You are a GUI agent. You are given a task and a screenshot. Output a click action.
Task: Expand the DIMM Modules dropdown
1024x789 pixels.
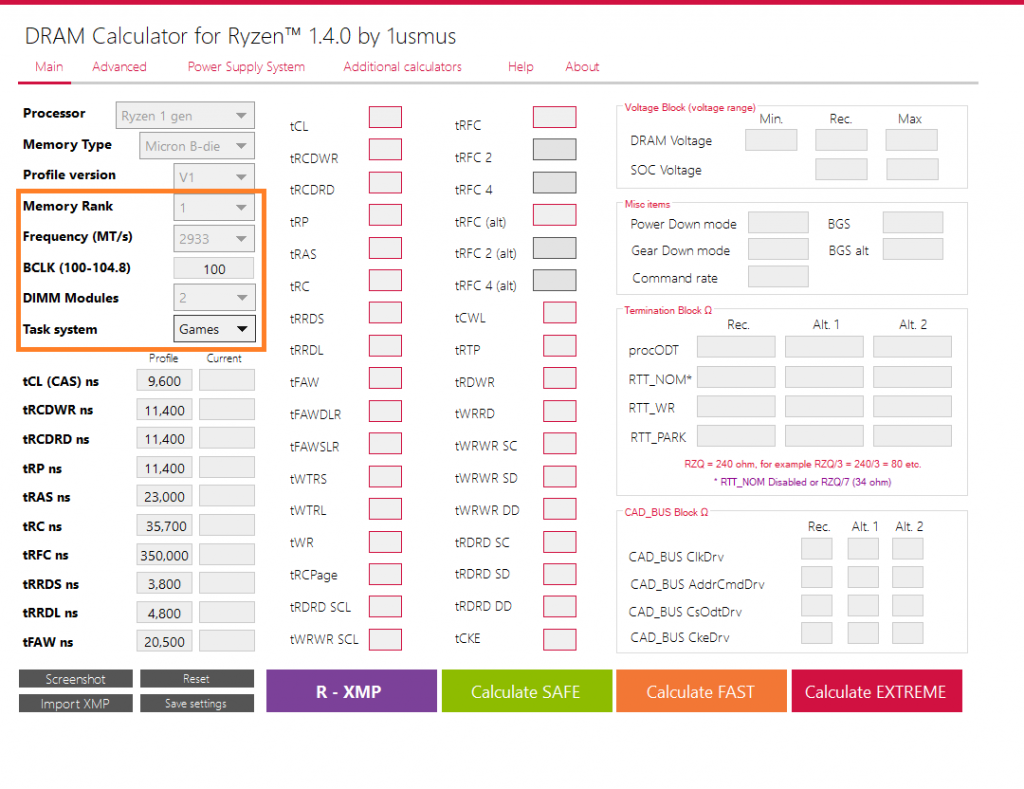click(214, 298)
